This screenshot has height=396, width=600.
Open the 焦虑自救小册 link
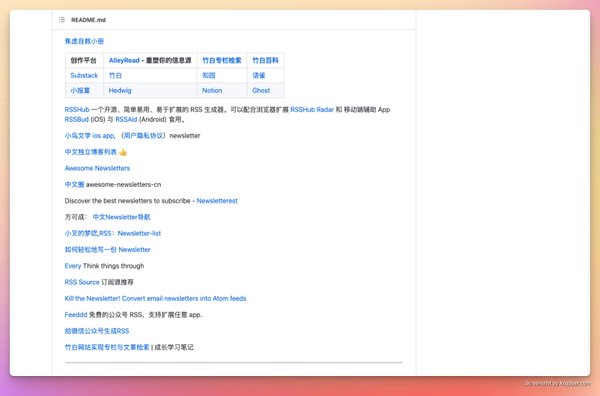pos(84,41)
